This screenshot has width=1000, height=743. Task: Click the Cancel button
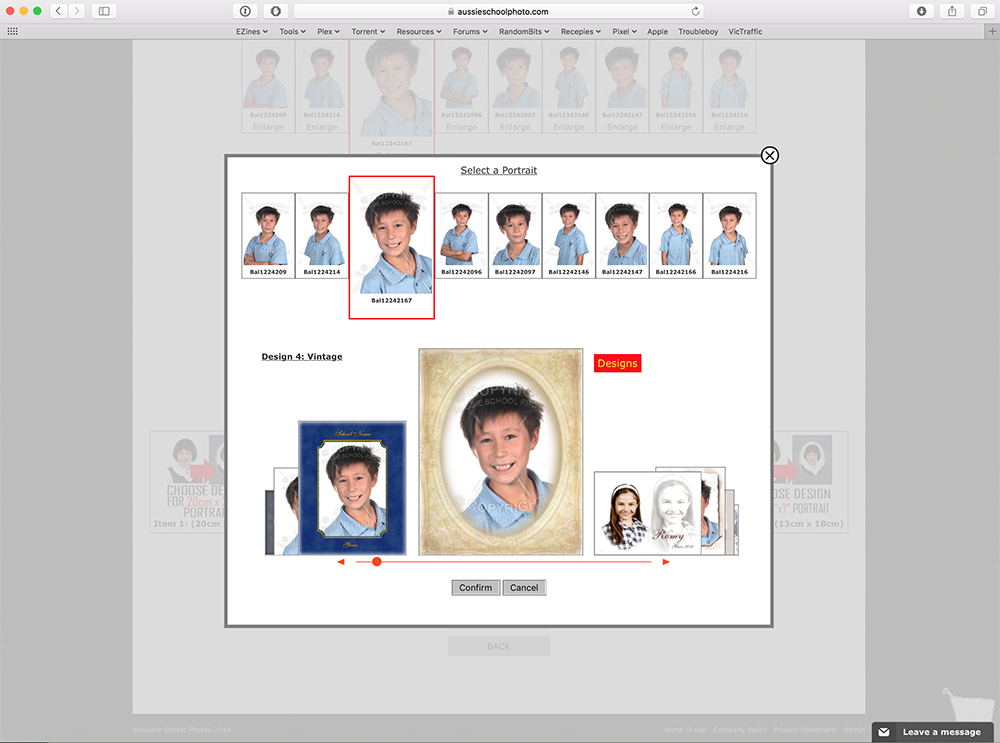click(524, 587)
